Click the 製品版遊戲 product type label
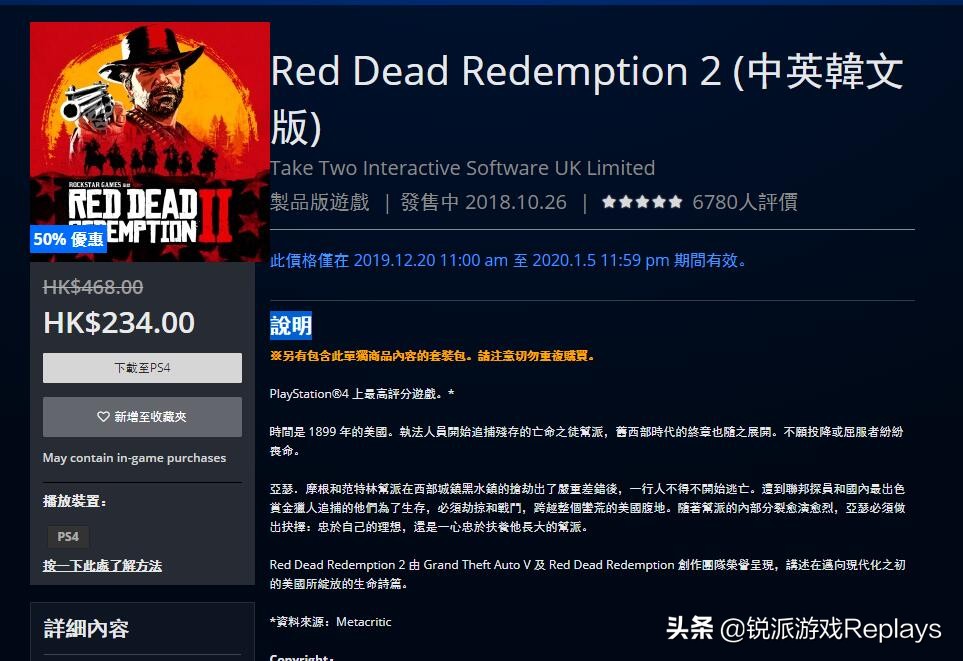 pos(320,201)
